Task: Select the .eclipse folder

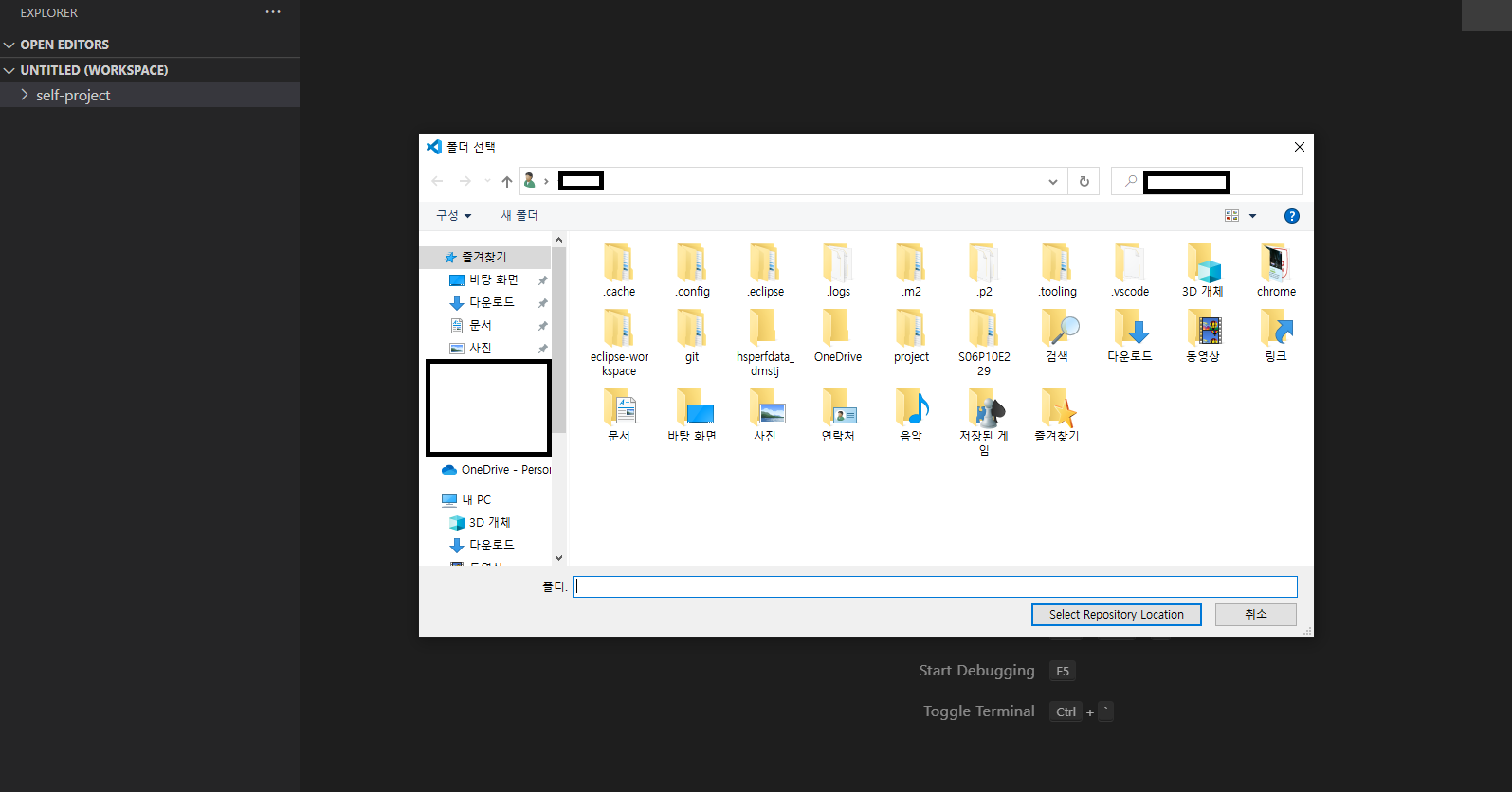Action: [765, 271]
